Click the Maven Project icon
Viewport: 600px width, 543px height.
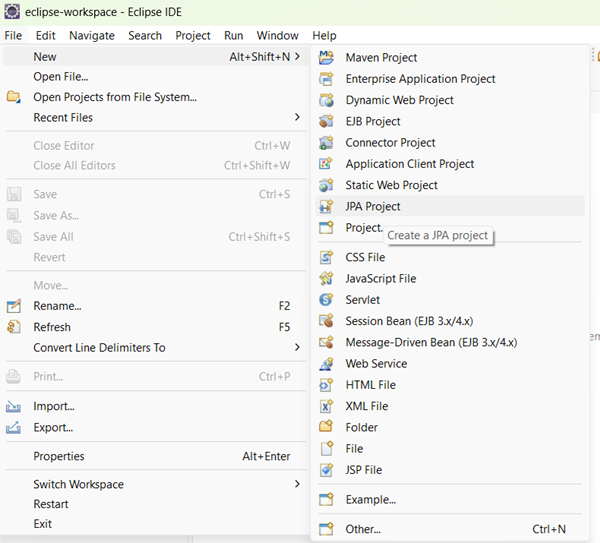click(326, 58)
